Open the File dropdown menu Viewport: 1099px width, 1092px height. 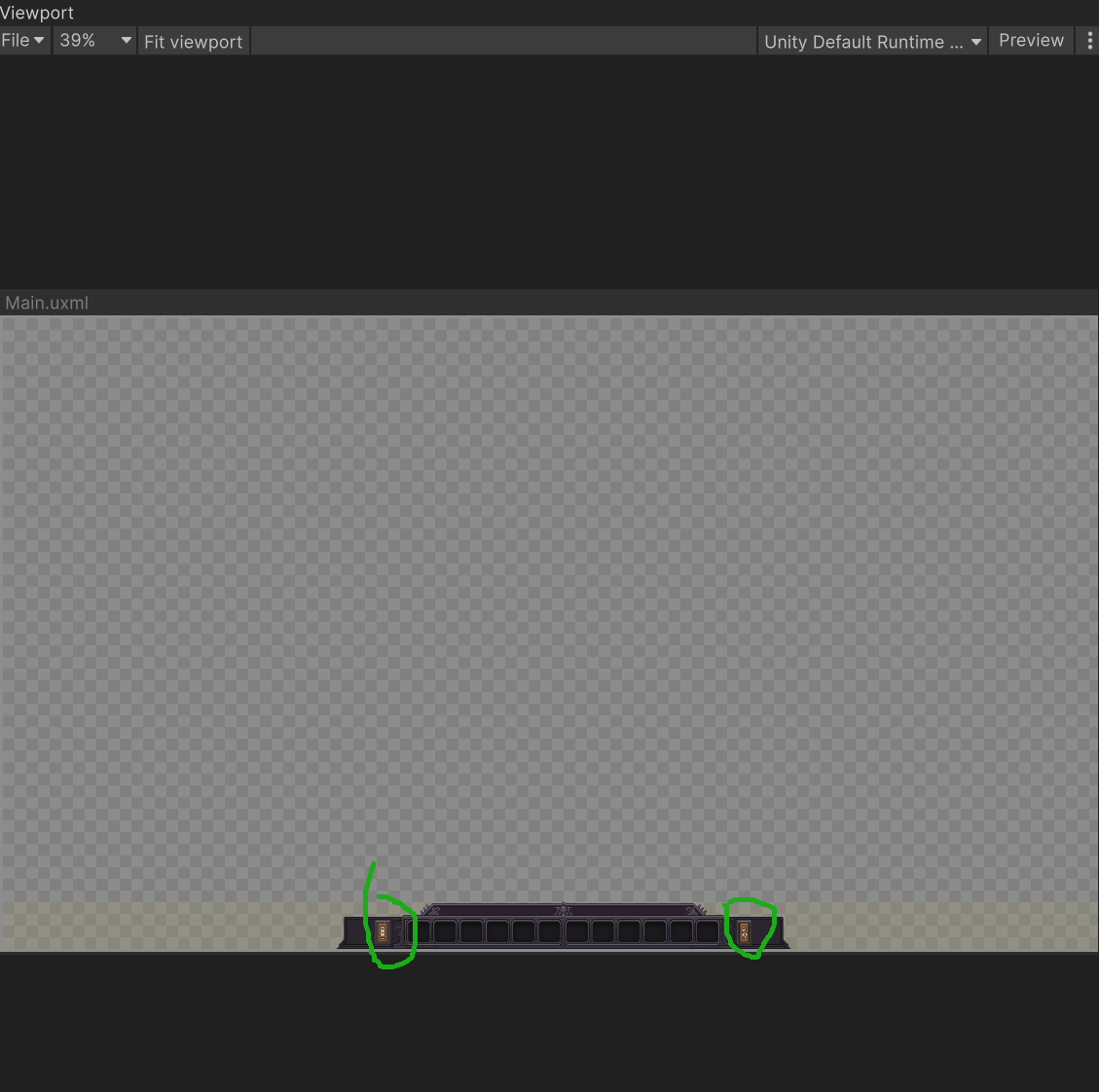23,40
